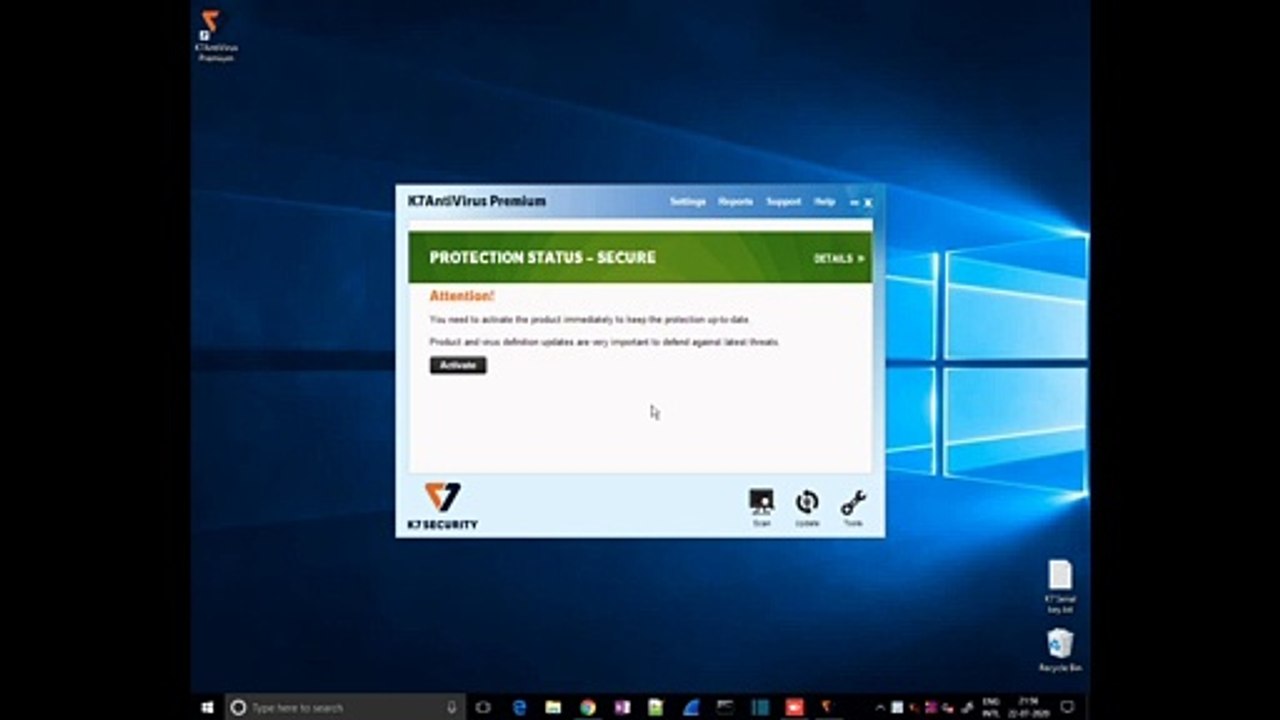Click the PROTECTION STATUS - SECURE banner
Screen dimensions: 1280x720
640,258
